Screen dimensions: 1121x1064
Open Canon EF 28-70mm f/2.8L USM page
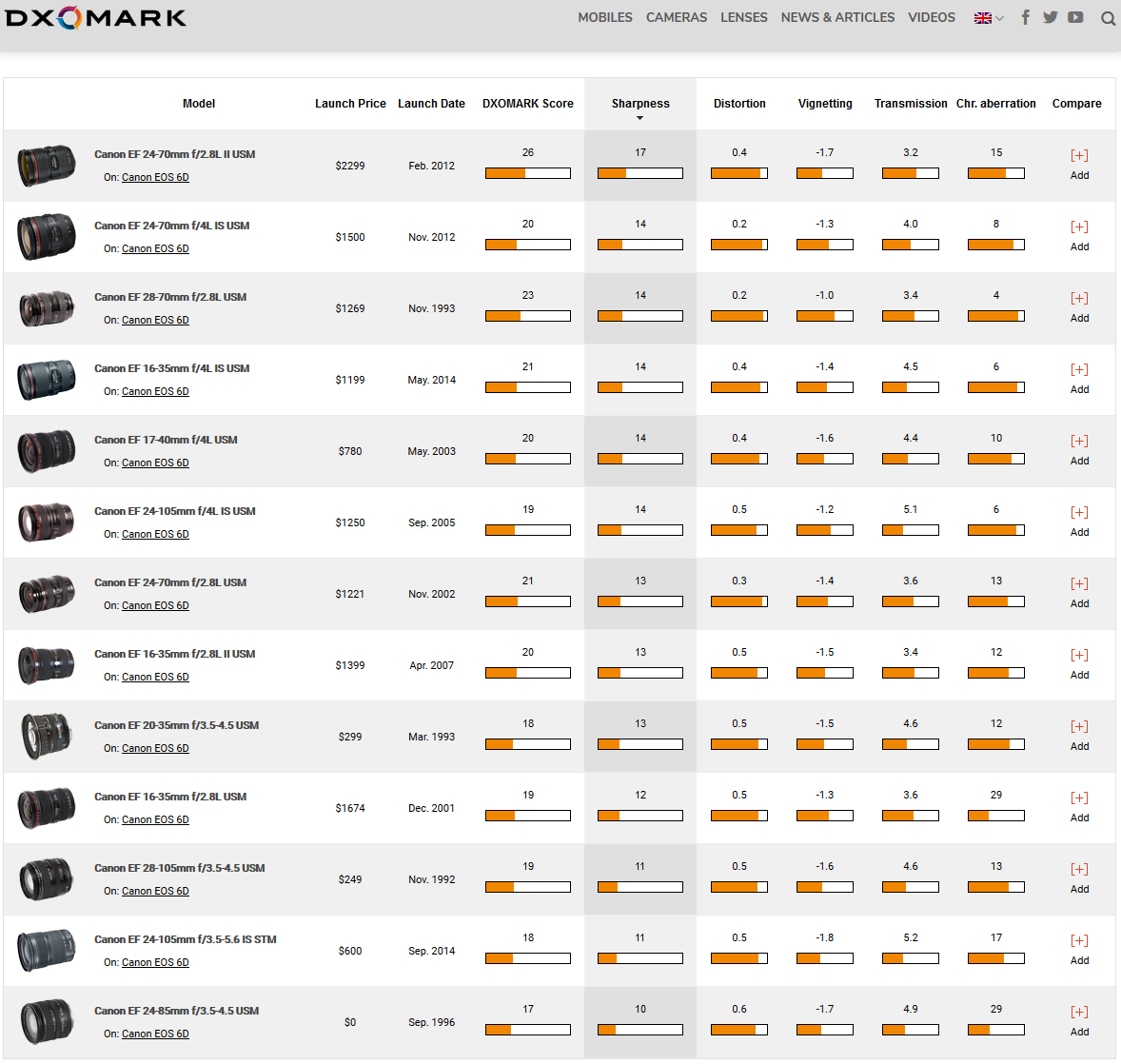coord(170,297)
